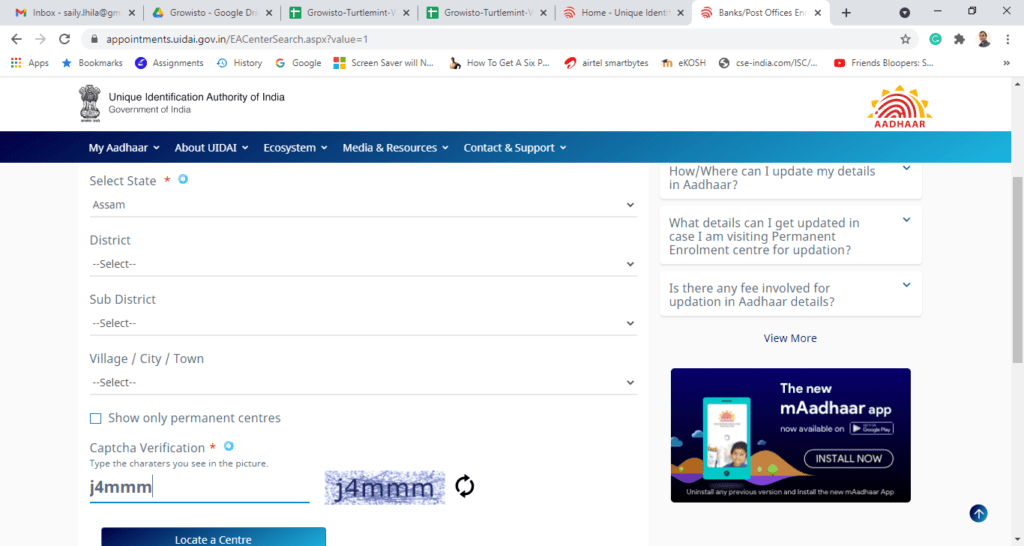This screenshot has width=1024, height=546.
Task: Open the Select State dropdown
Action: coord(362,205)
